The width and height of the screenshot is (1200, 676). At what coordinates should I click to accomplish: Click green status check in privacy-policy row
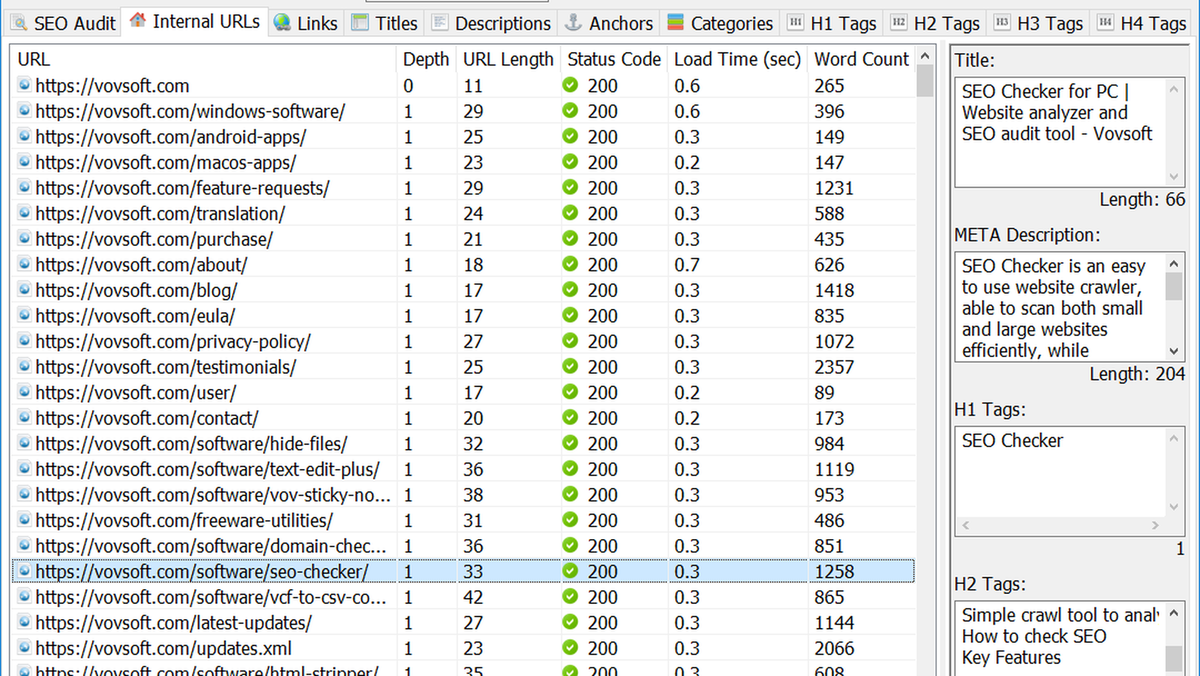571,341
